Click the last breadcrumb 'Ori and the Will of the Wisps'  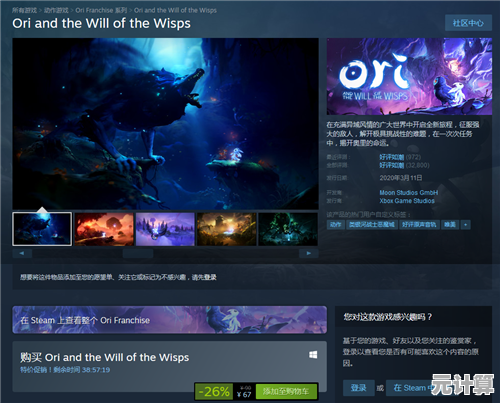tap(175, 10)
